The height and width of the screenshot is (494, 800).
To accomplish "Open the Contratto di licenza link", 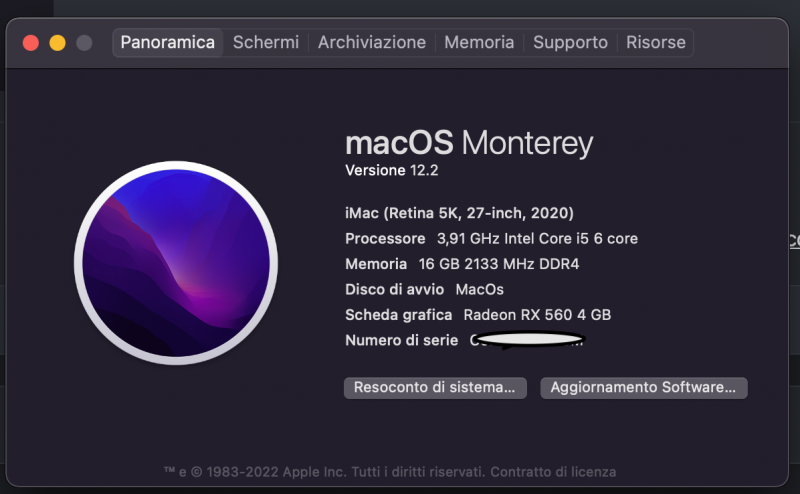I will click(553, 472).
